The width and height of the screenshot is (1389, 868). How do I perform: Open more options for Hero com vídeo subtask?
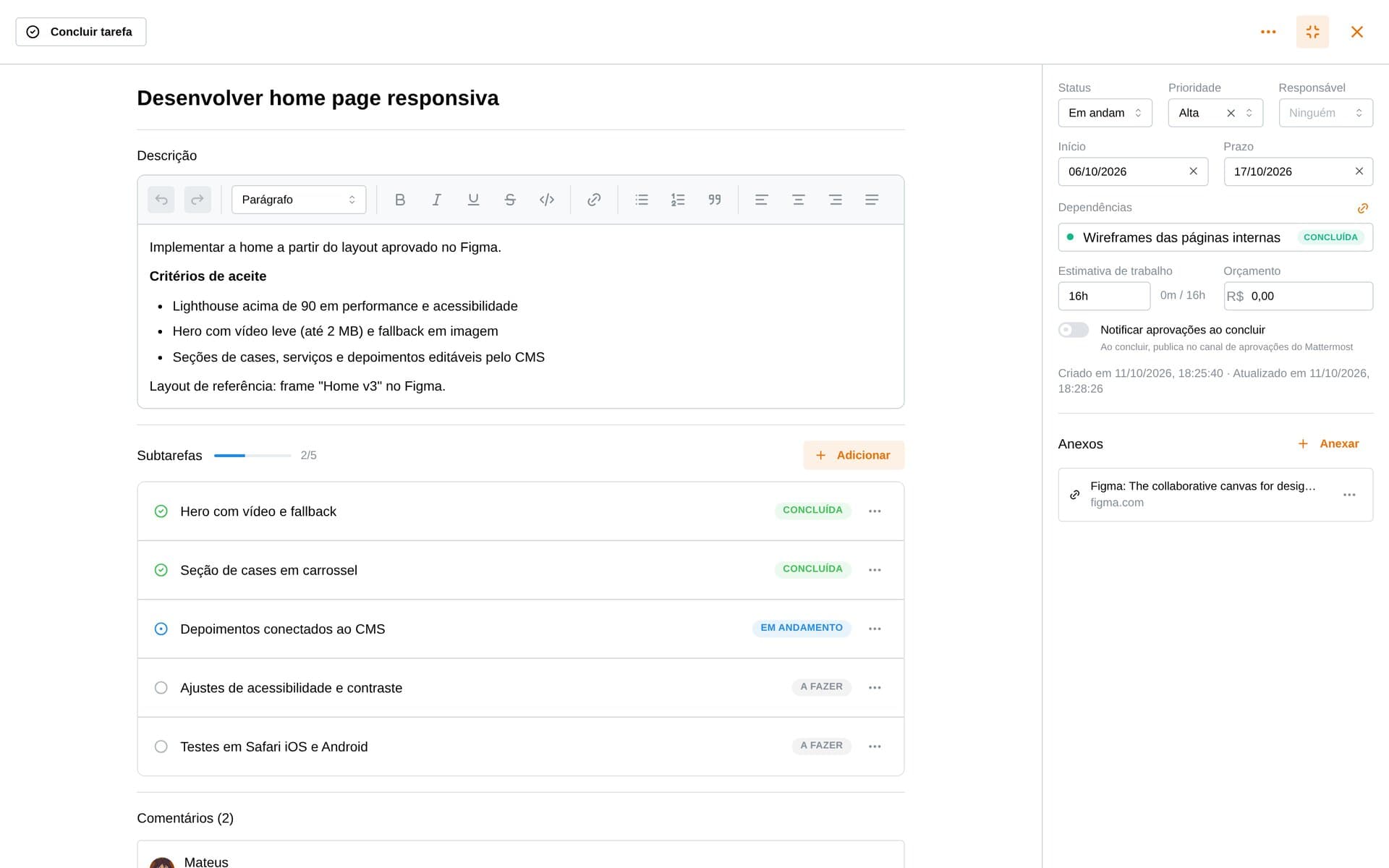875,511
